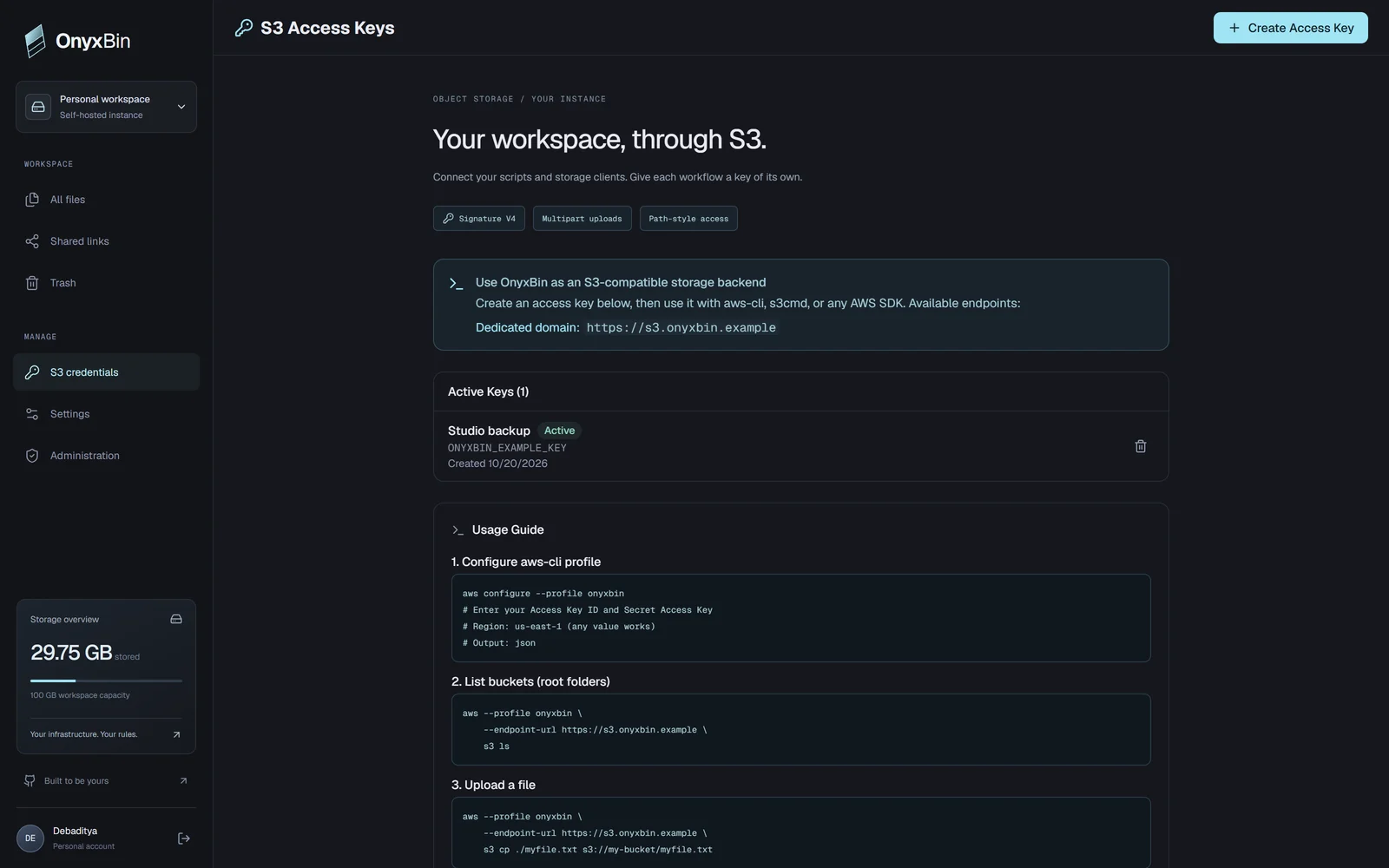Open Settings from the sidebar

tap(106, 414)
